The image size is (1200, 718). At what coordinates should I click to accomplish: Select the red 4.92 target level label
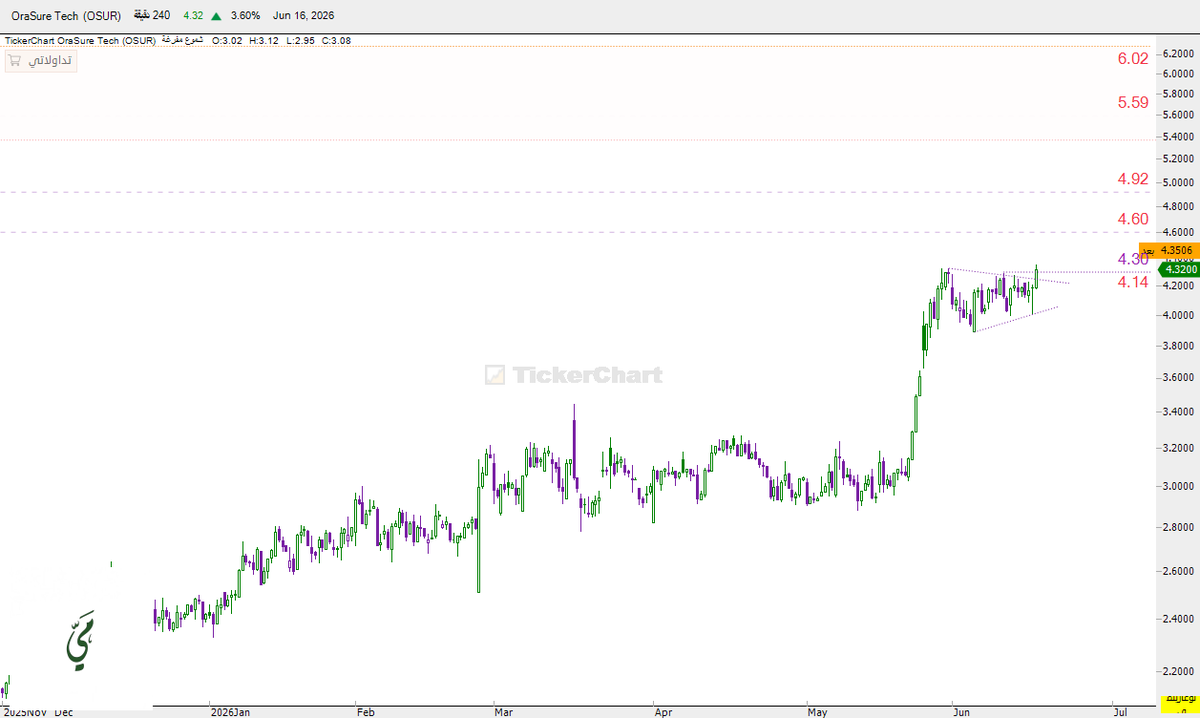[x=1133, y=179]
